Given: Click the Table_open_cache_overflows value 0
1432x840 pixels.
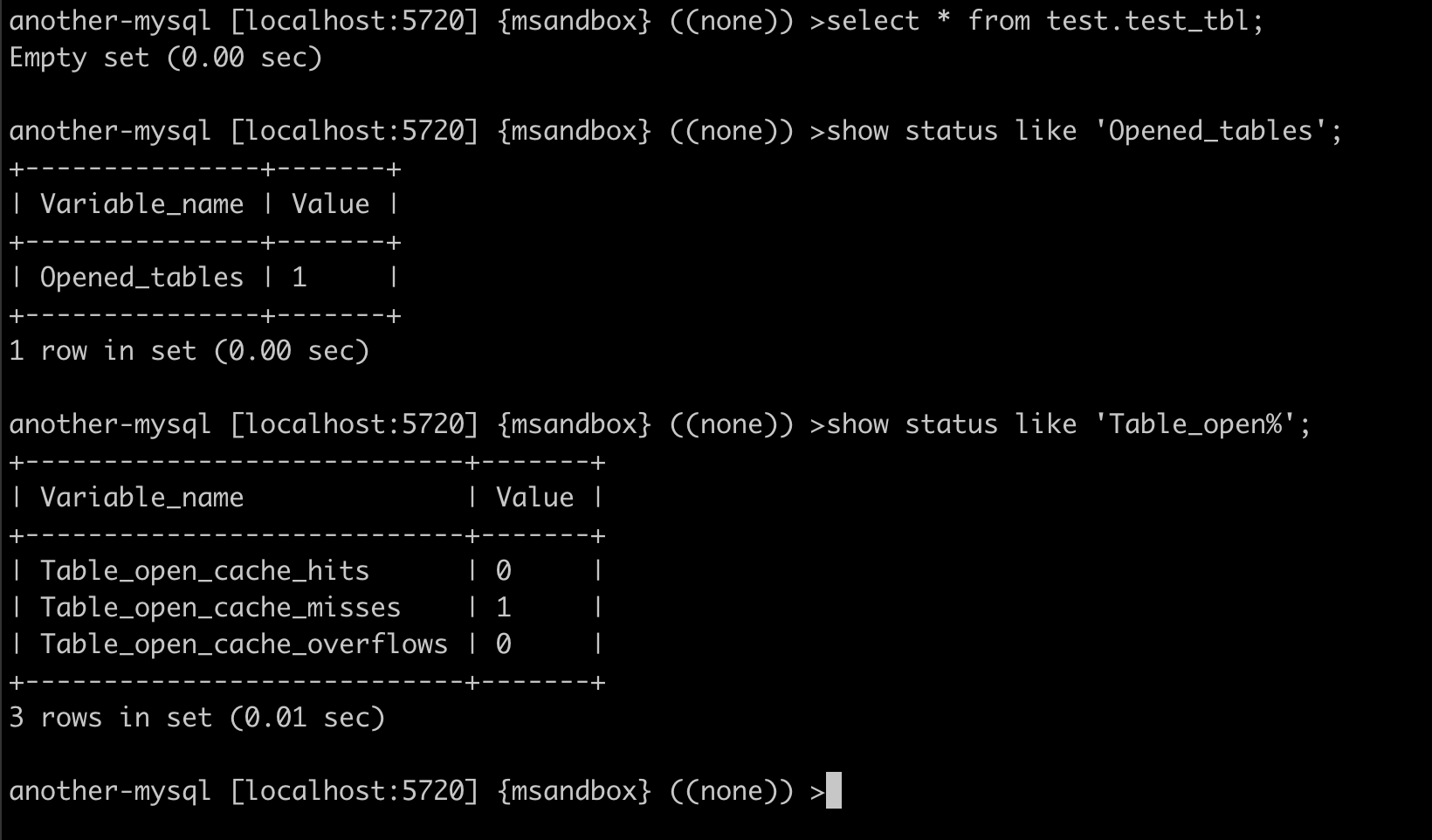Looking at the screenshot, I should pyautogui.click(x=504, y=644).
